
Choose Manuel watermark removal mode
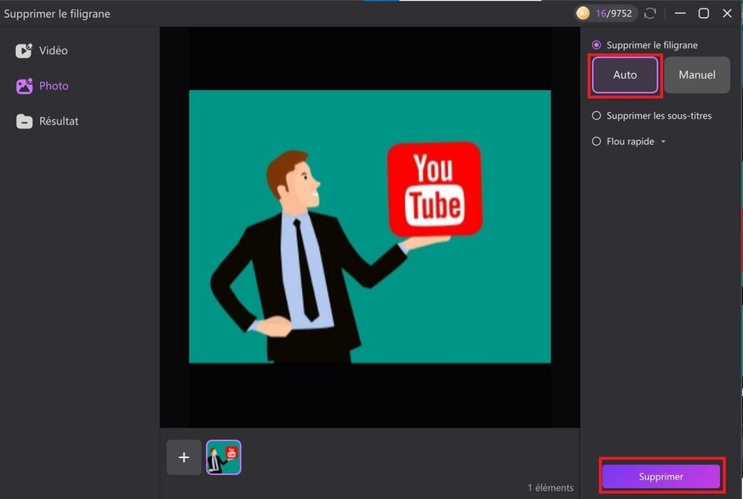pos(697,75)
